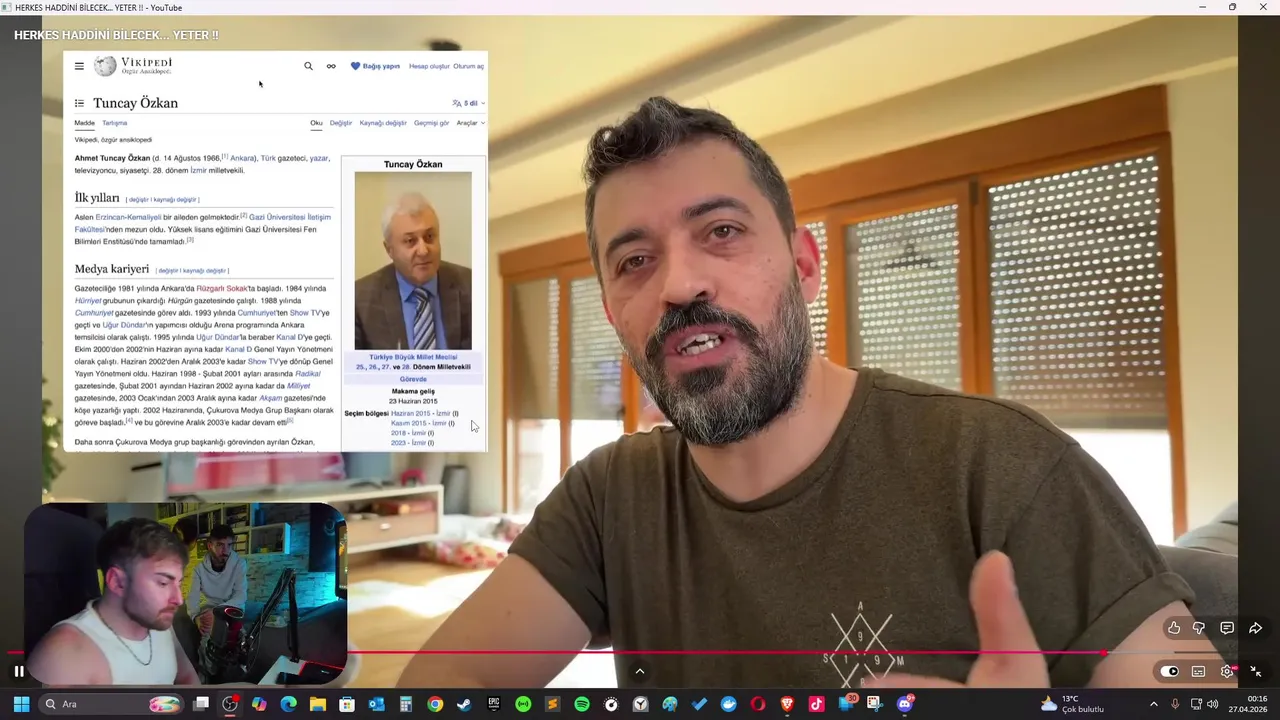Open Spotify from the taskbar
Image resolution: width=1280 pixels, height=720 pixels.
click(x=582, y=704)
